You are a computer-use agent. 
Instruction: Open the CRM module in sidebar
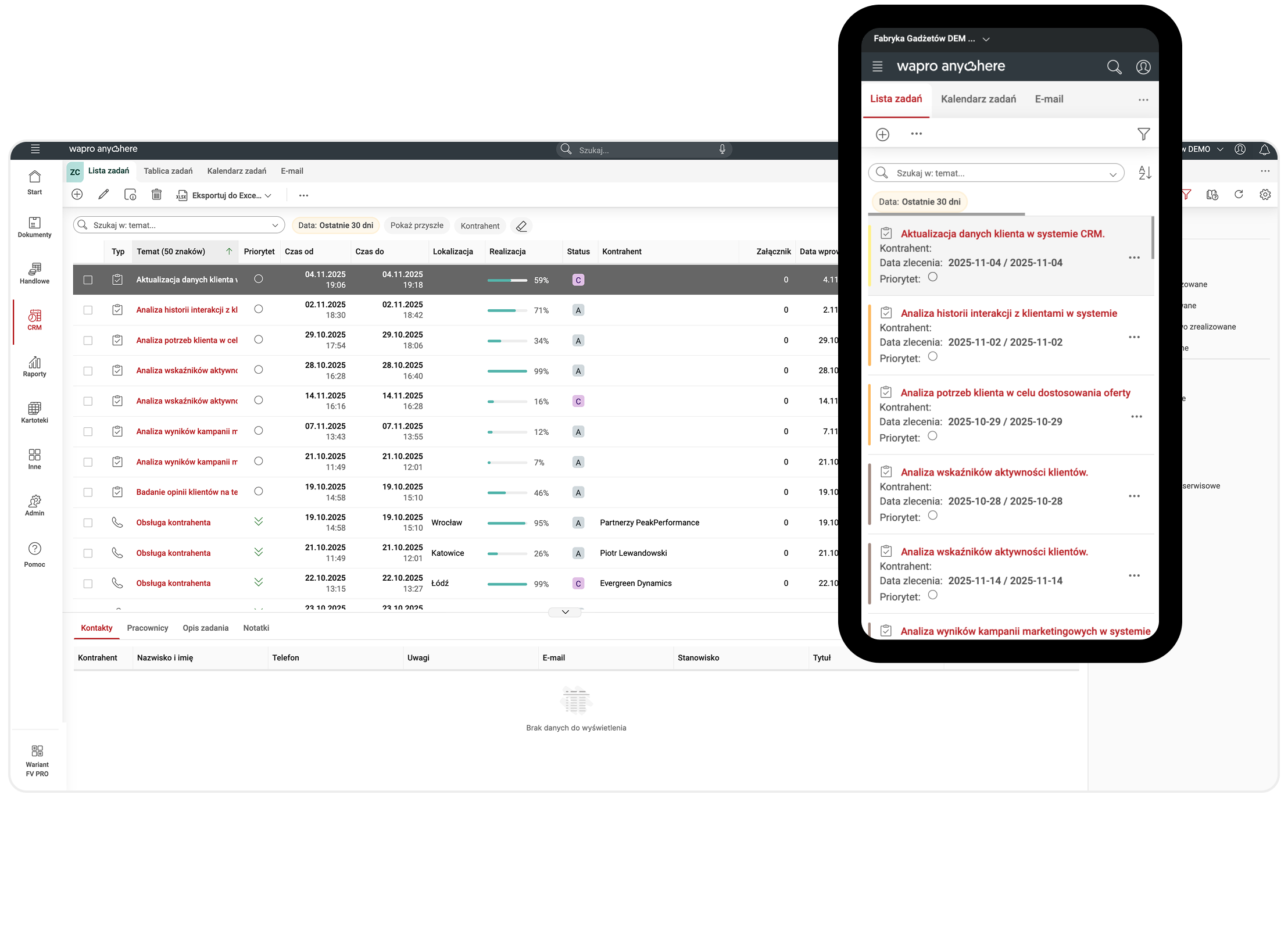click(34, 320)
